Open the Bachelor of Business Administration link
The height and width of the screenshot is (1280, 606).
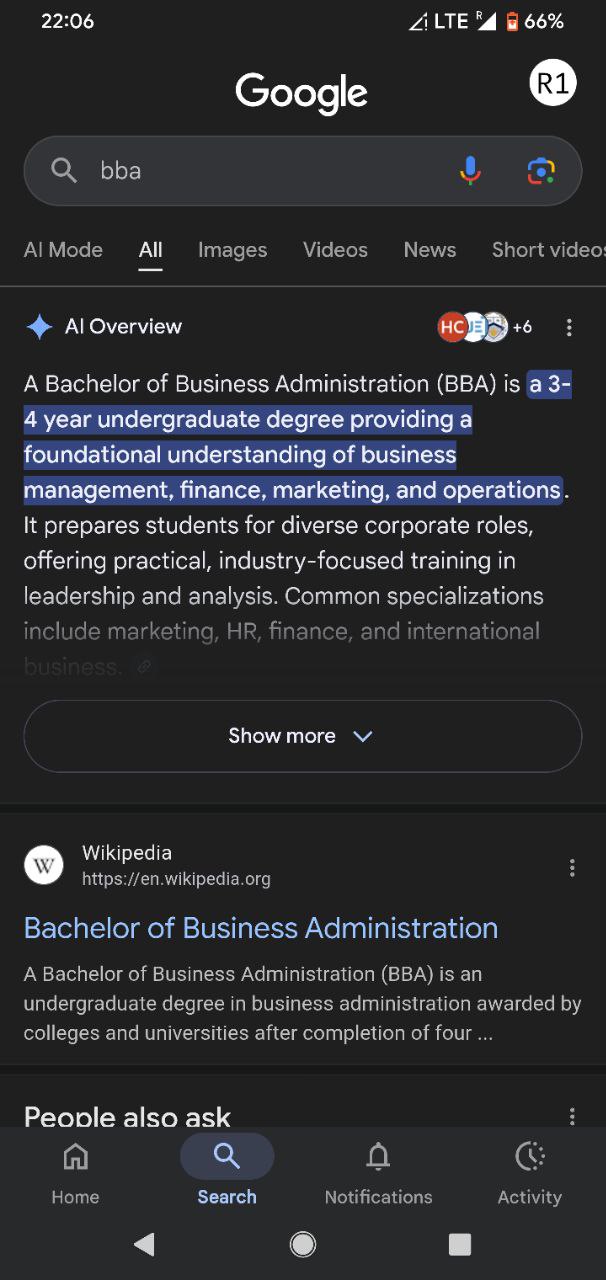pyautogui.click(x=260, y=928)
